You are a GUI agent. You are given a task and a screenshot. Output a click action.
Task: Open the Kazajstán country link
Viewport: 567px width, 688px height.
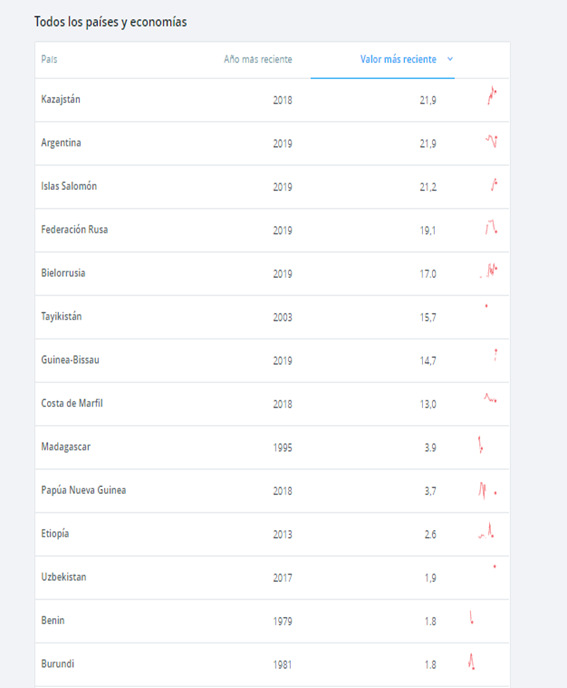(61, 99)
